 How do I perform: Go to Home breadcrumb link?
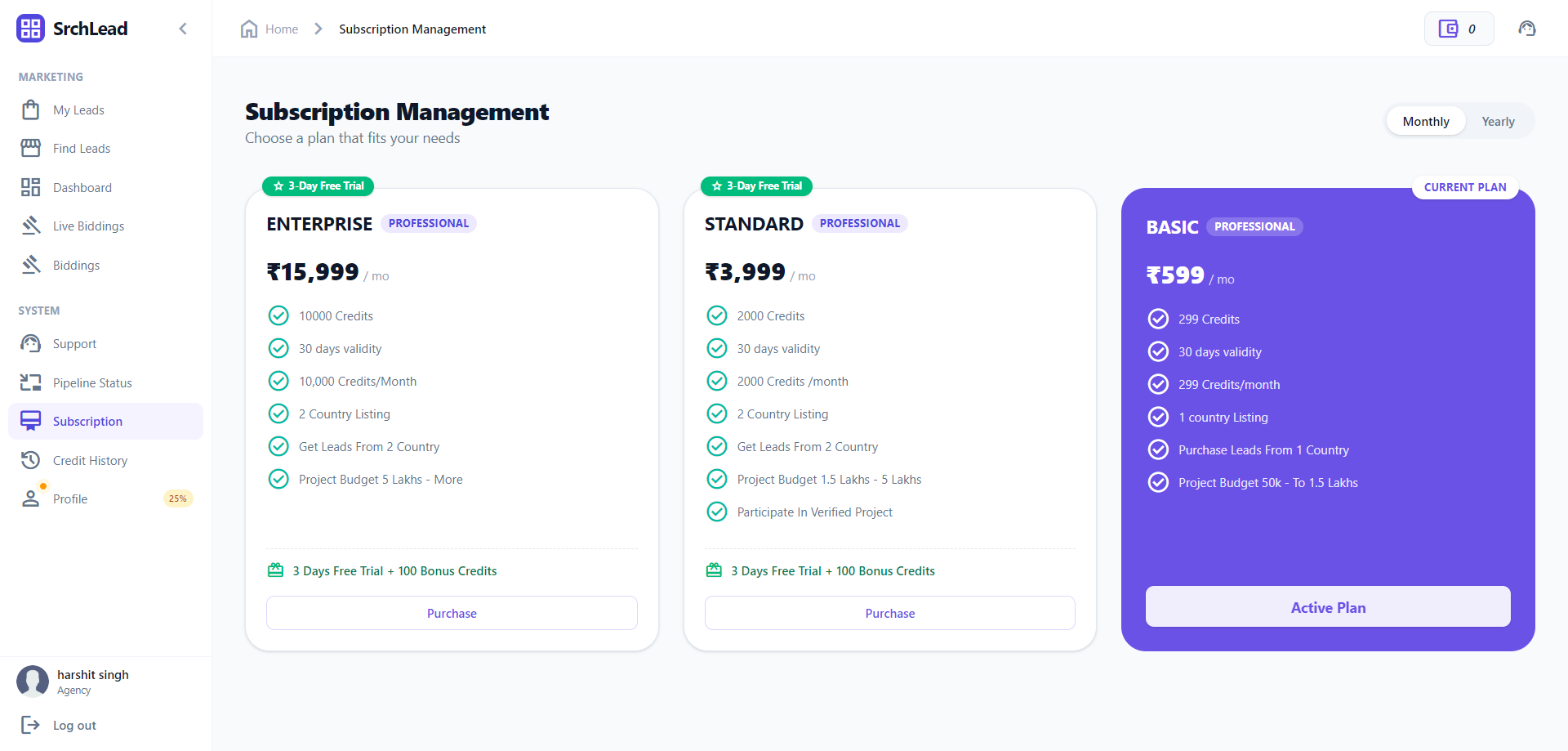pos(282,29)
